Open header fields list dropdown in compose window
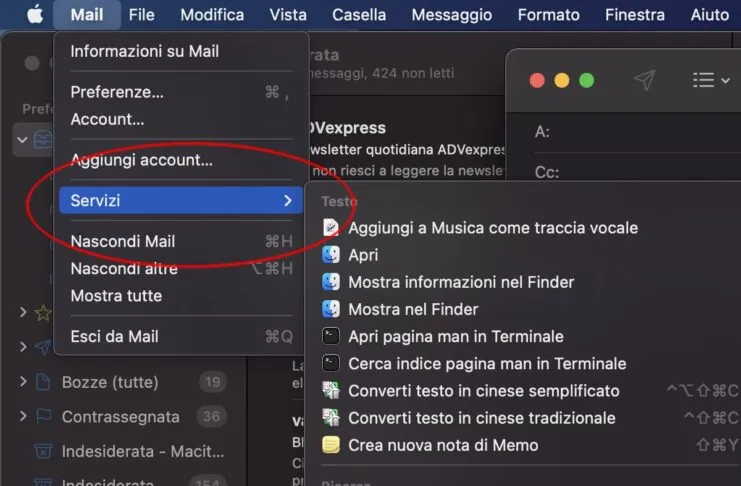 click(711, 80)
